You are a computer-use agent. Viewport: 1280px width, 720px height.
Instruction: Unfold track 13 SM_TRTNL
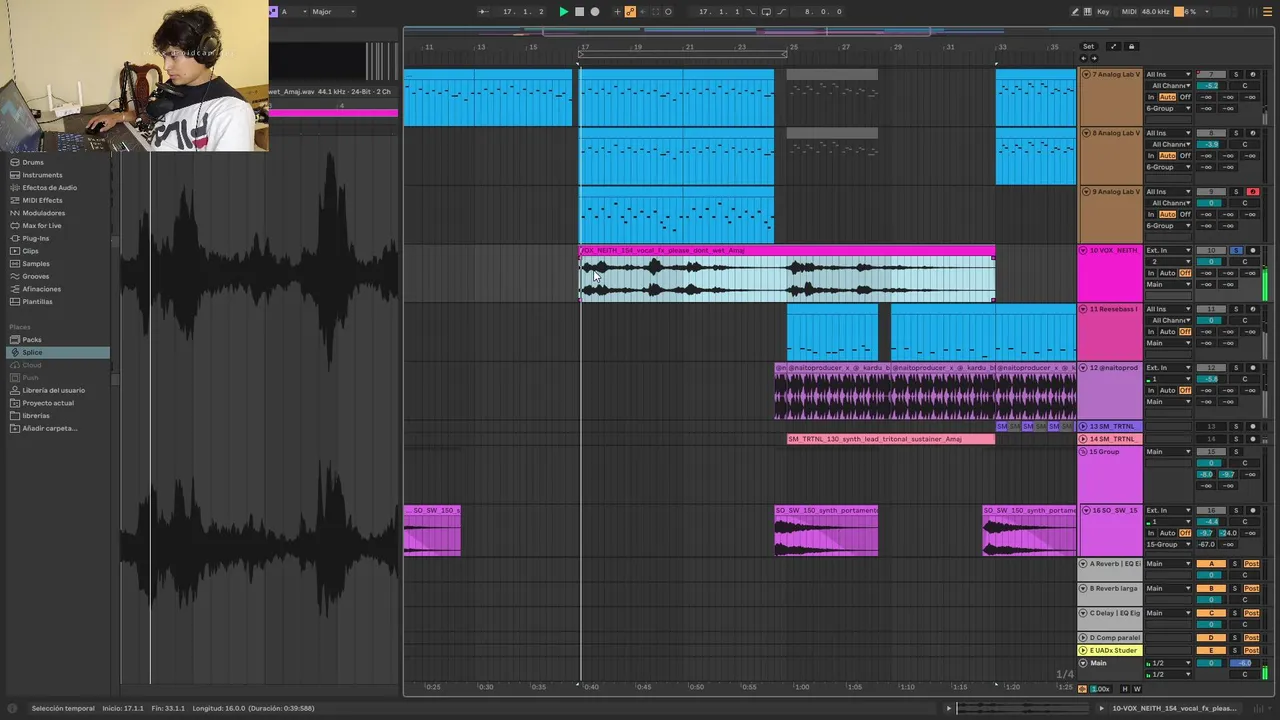(x=1083, y=426)
